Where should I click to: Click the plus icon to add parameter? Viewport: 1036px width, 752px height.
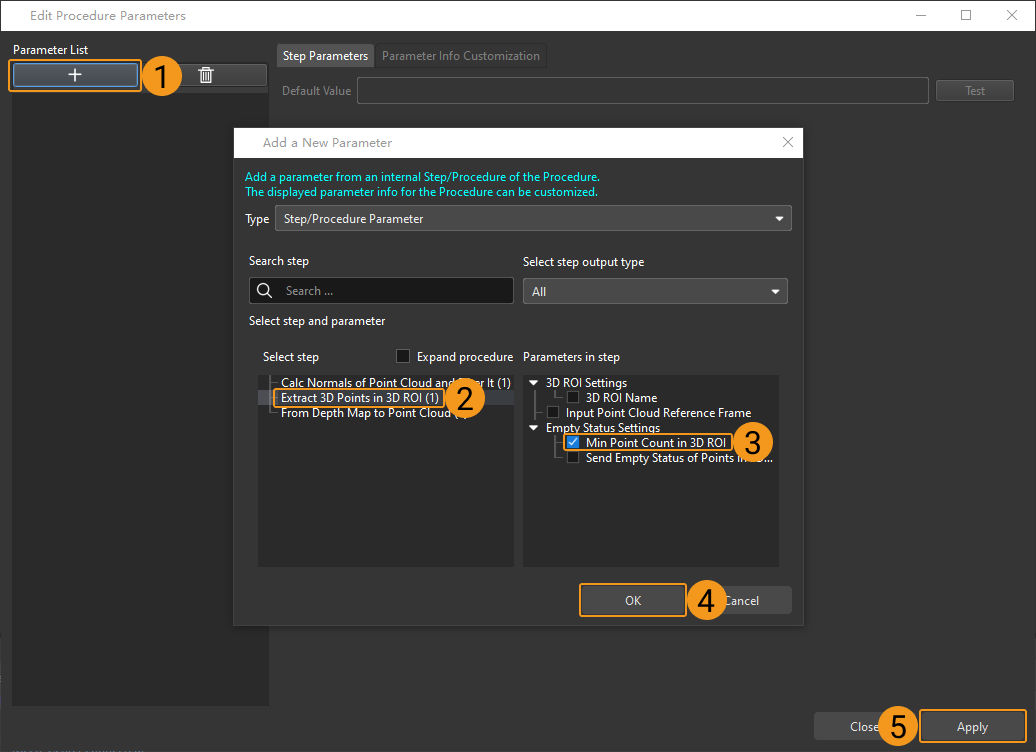coord(75,75)
